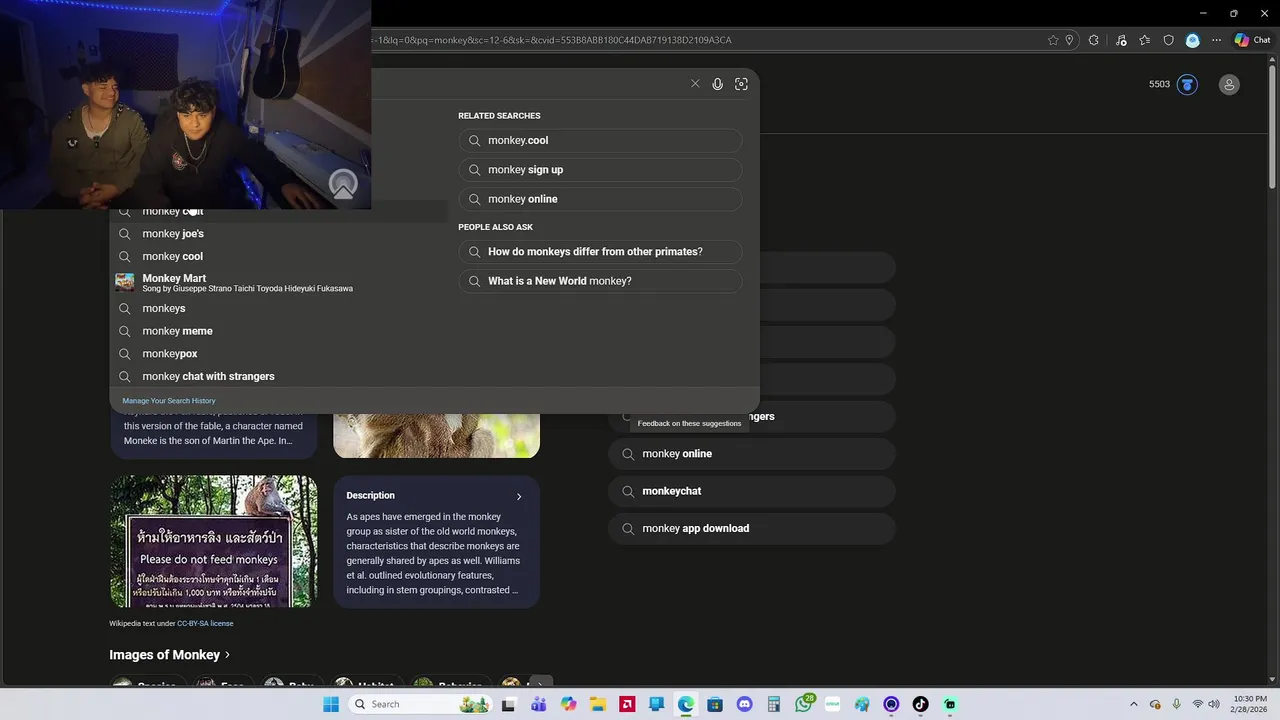Click 'Manage Your Search History' link

[x=169, y=401]
